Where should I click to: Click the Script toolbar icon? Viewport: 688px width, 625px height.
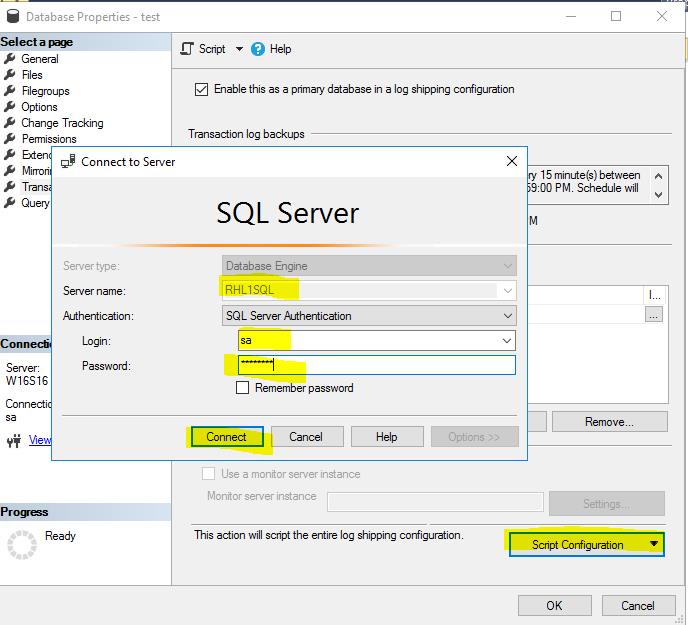[x=187, y=49]
